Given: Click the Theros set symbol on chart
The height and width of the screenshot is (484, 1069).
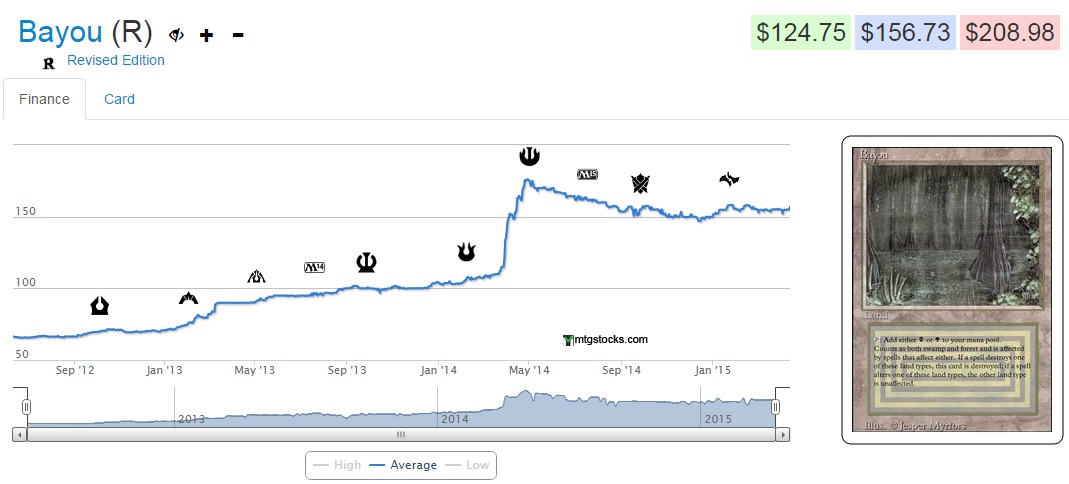Looking at the screenshot, I should click(366, 262).
